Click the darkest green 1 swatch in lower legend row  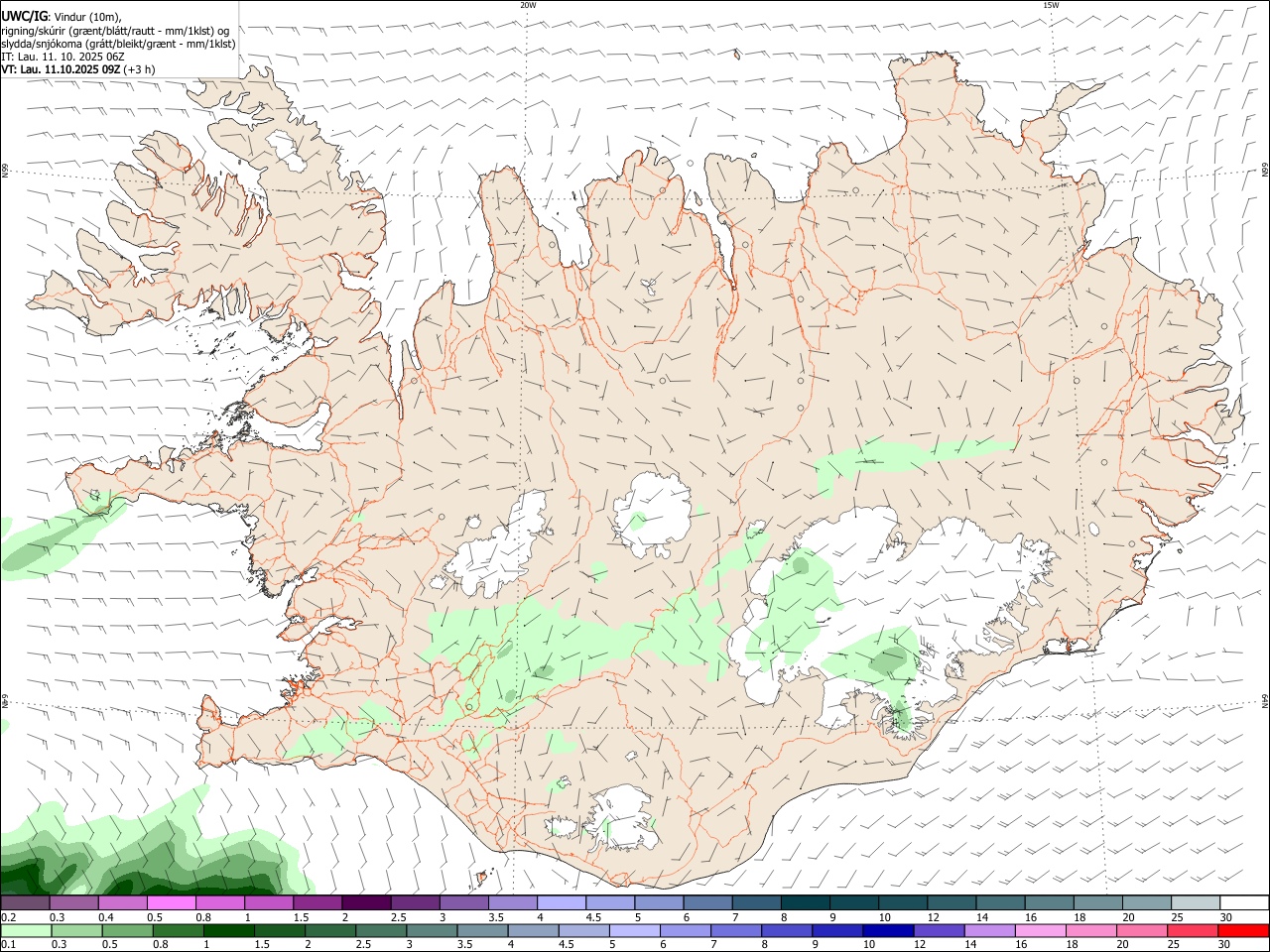228,931
